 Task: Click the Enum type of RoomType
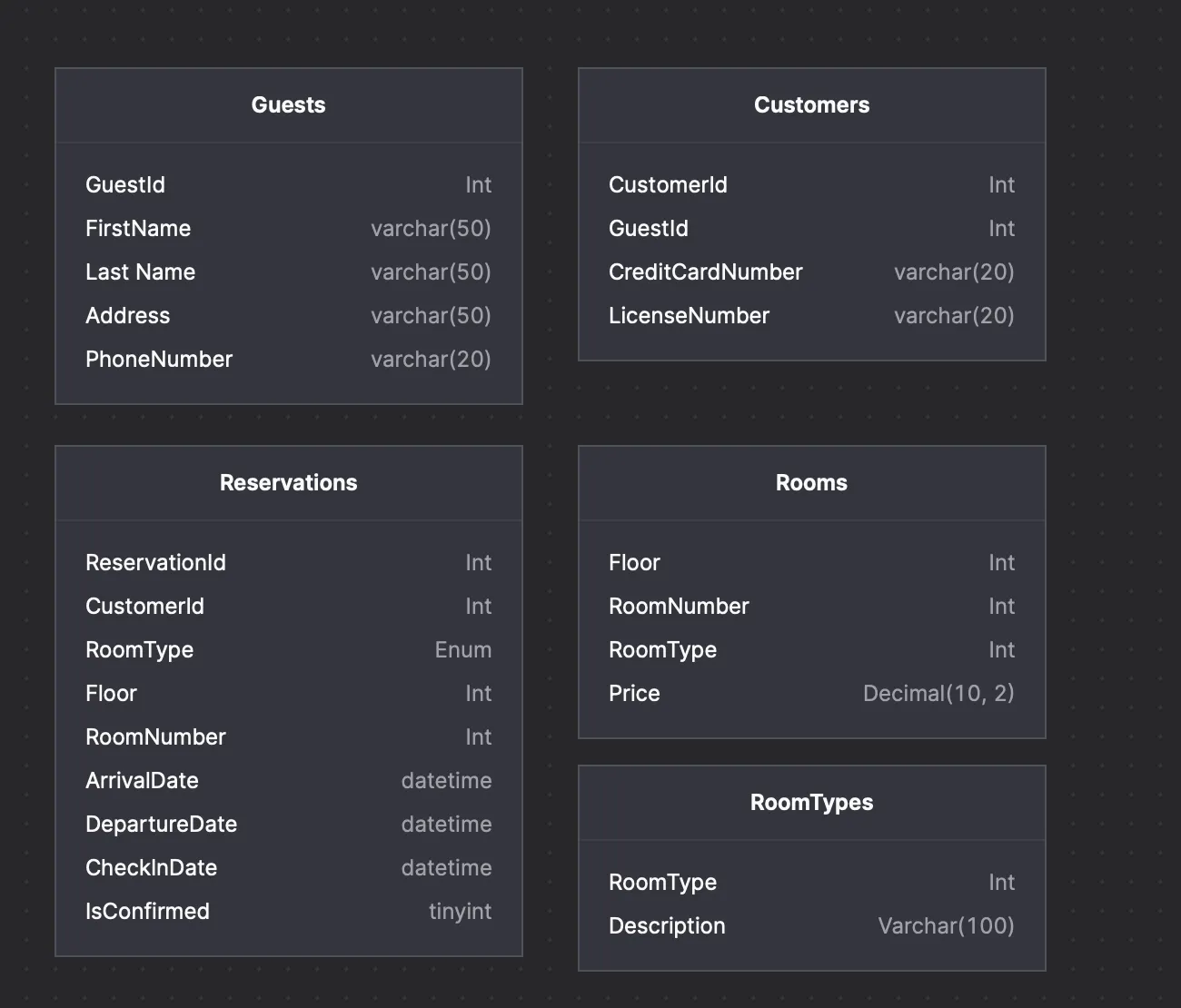pyautogui.click(x=462, y=650)
